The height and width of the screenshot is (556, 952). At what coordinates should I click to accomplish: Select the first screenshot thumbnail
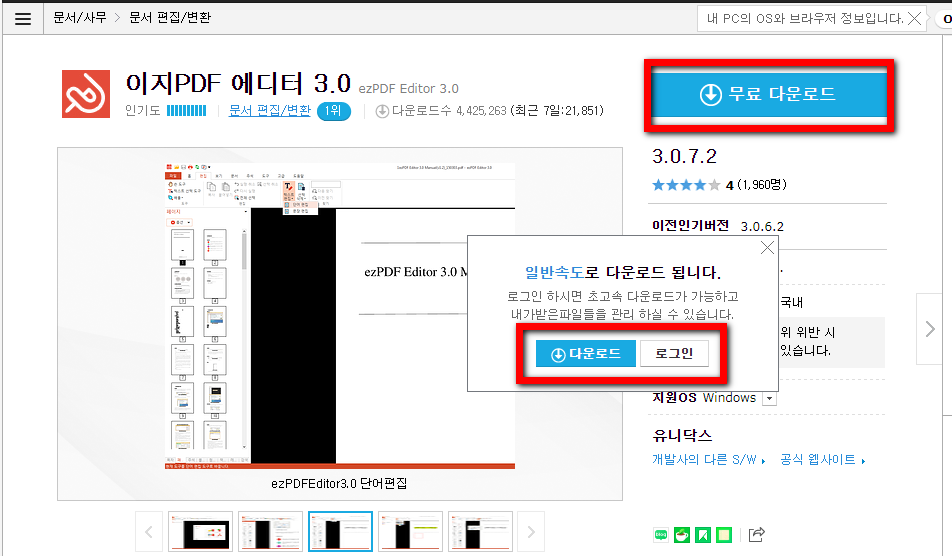tap(200, 532)
